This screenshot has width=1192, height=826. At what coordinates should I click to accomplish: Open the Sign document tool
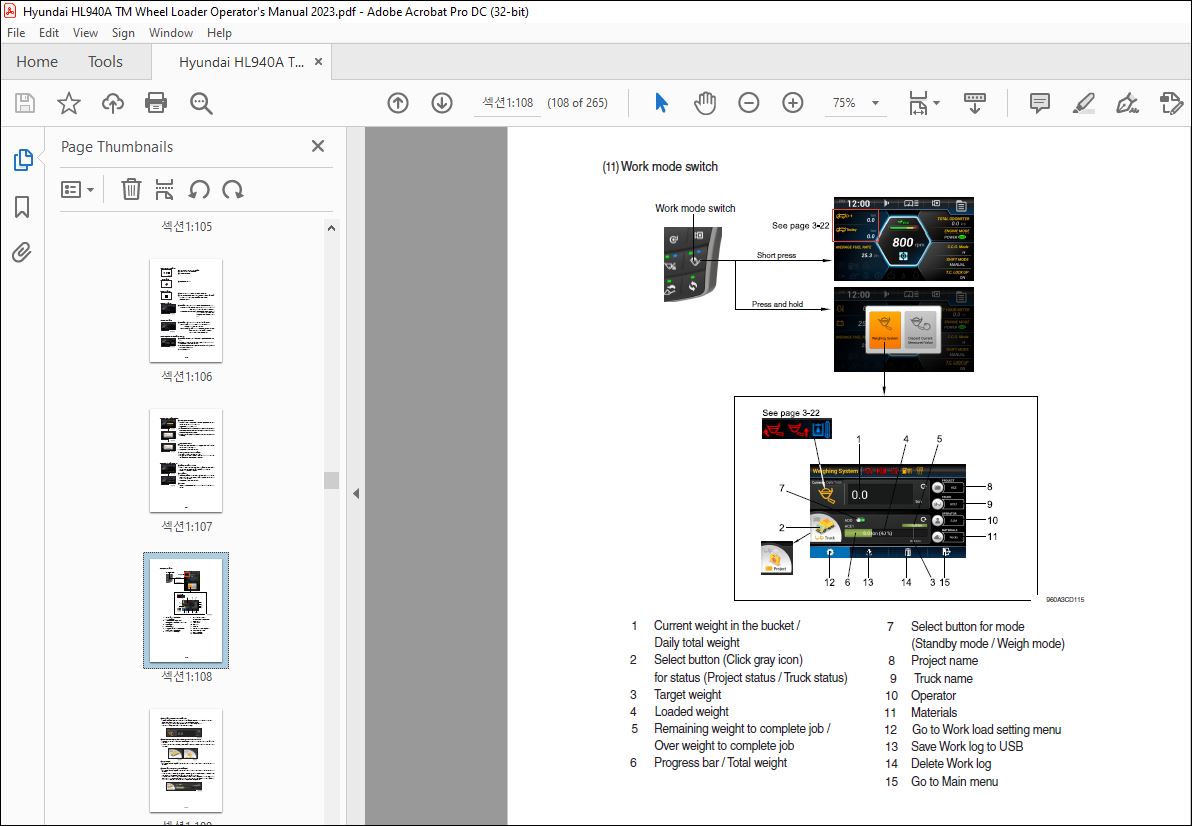tap(1127, 103)
